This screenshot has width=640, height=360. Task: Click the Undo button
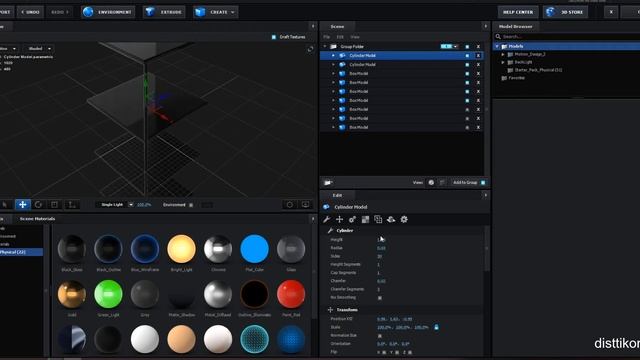coord(31,12)
